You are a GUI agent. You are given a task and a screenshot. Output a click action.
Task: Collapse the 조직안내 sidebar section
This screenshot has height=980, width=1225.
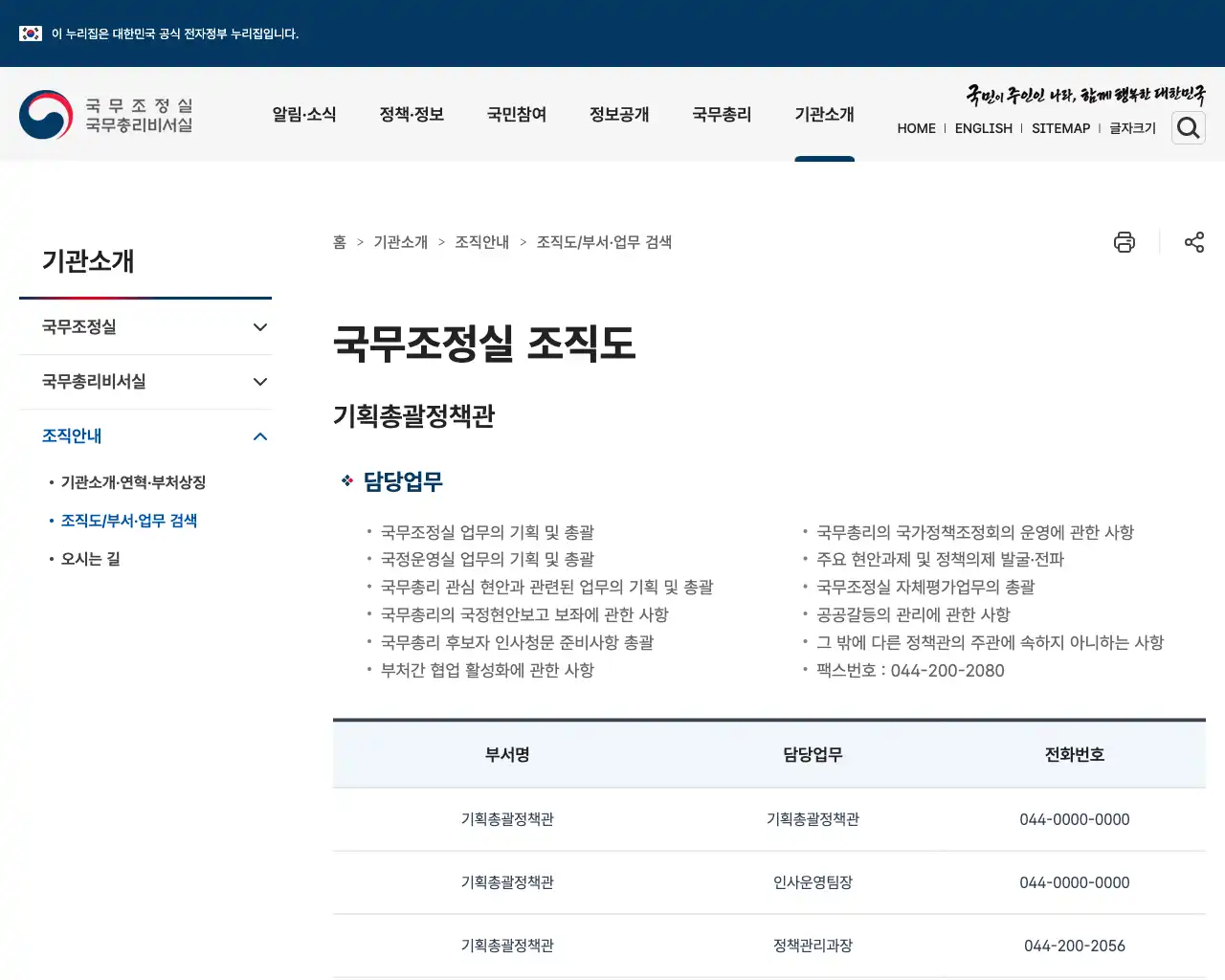(145, 436)
